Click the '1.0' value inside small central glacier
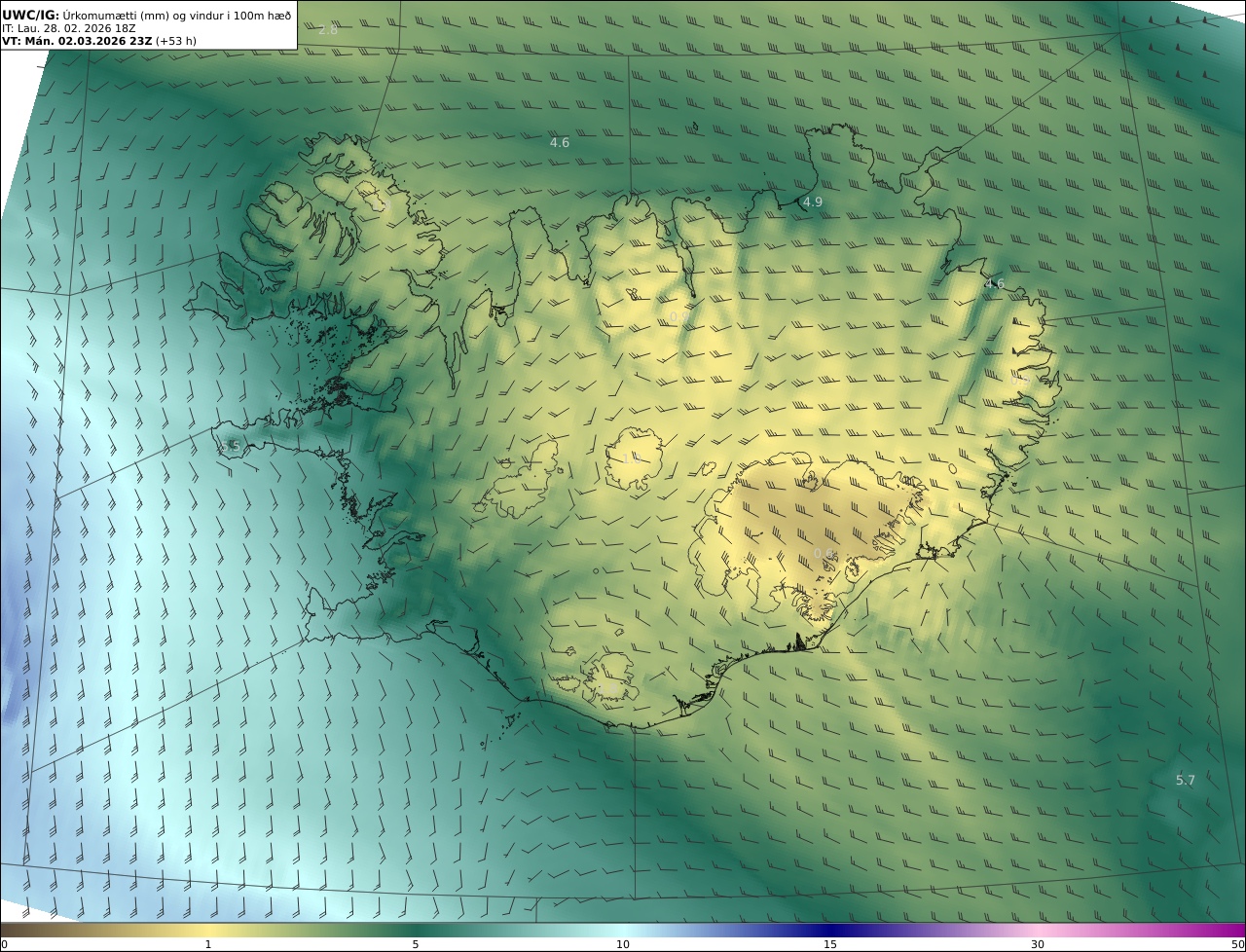 click(x=632, y=458)
